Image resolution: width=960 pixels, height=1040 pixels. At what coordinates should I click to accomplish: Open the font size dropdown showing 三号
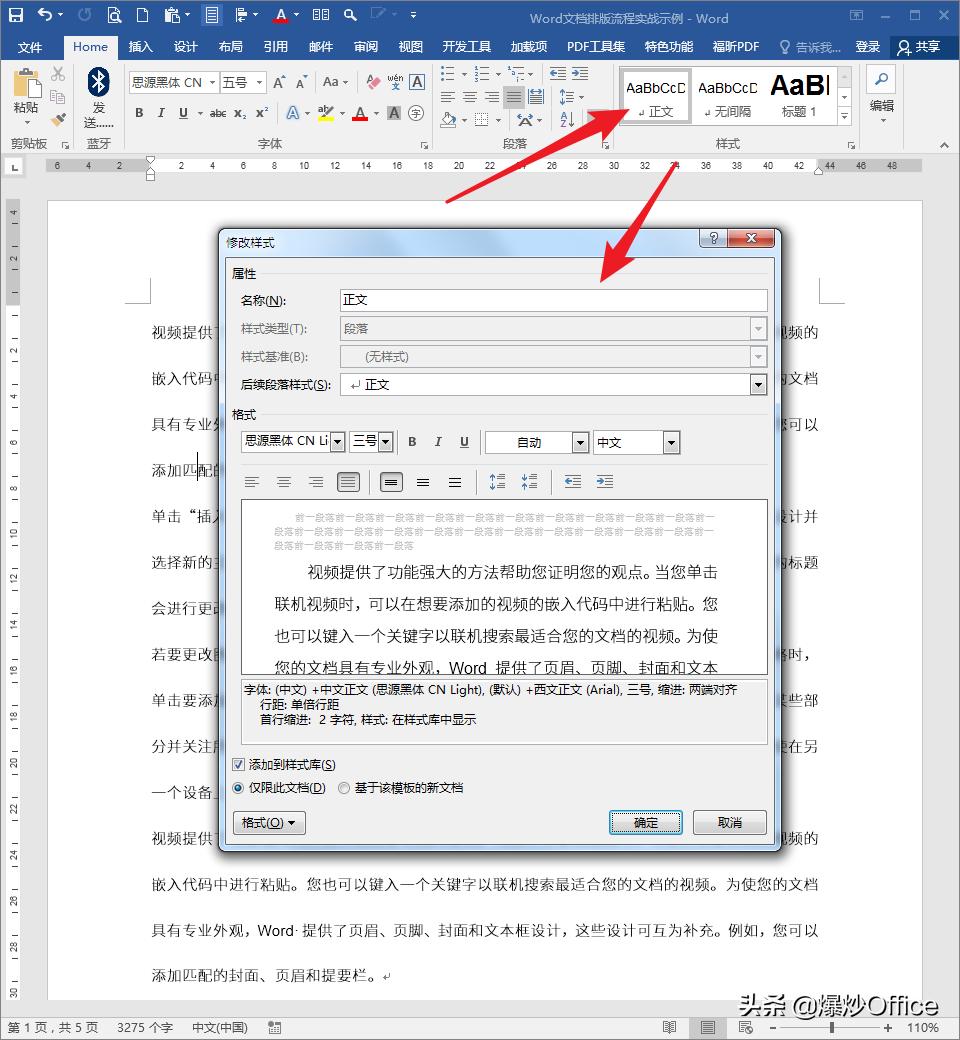tap(383, 441)
